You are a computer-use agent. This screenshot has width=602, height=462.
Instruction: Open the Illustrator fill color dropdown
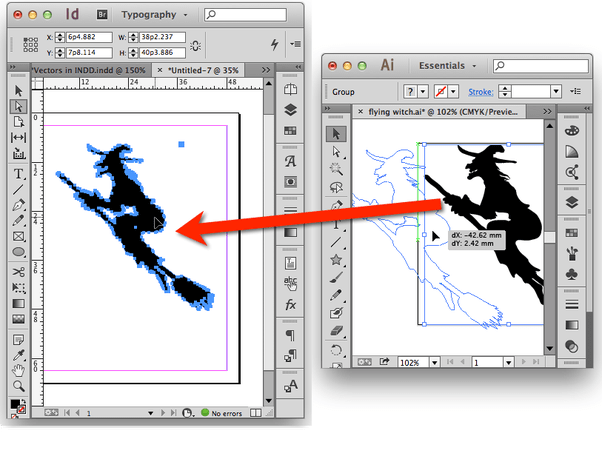pos(423,92)
